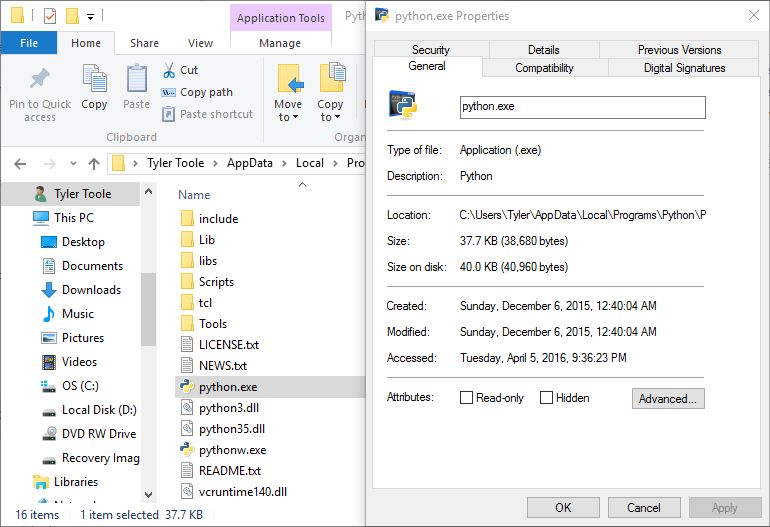Select the python3.dll file icon
This screenshot has height=527, width=770.
click(x=187, y=408)
